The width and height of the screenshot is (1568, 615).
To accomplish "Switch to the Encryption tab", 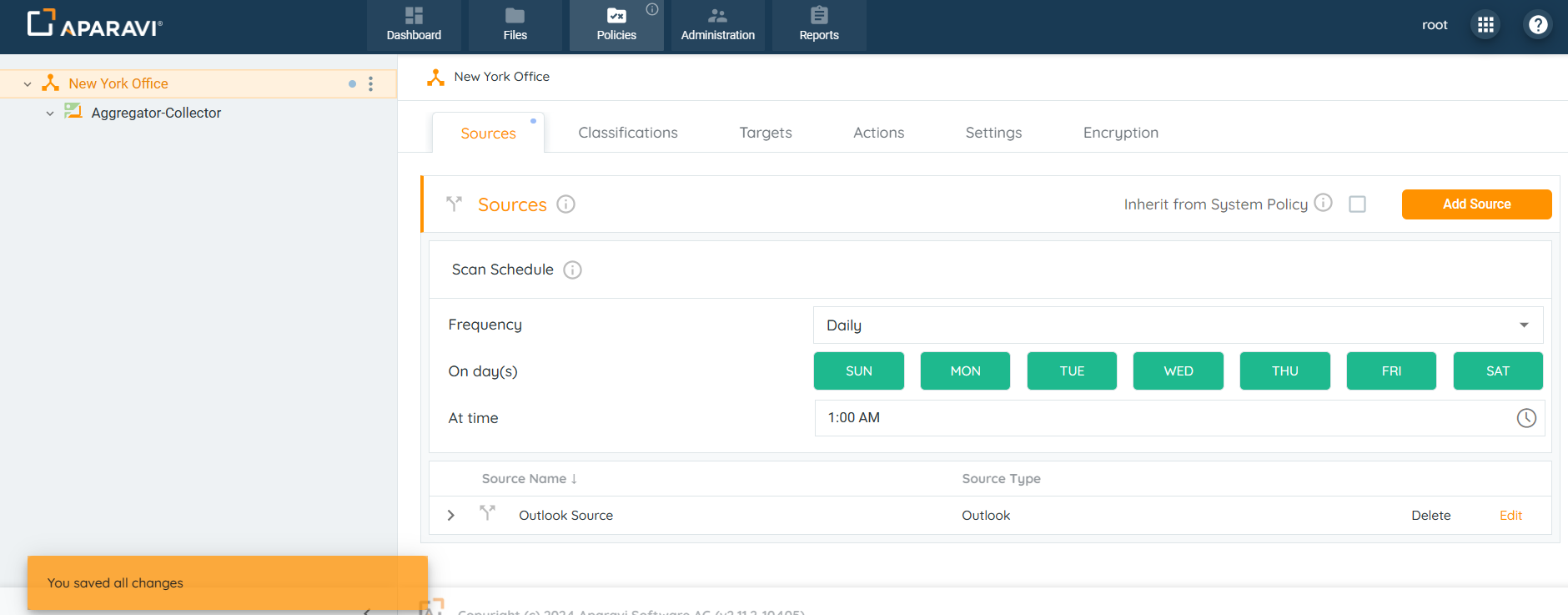I will [1120, 133].
